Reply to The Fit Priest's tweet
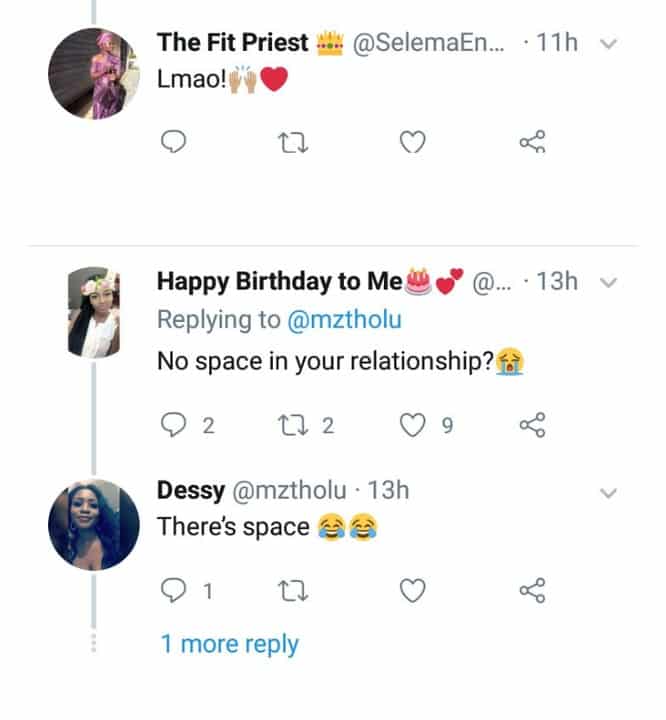666x720 pixels. click(x=174, y=144)
